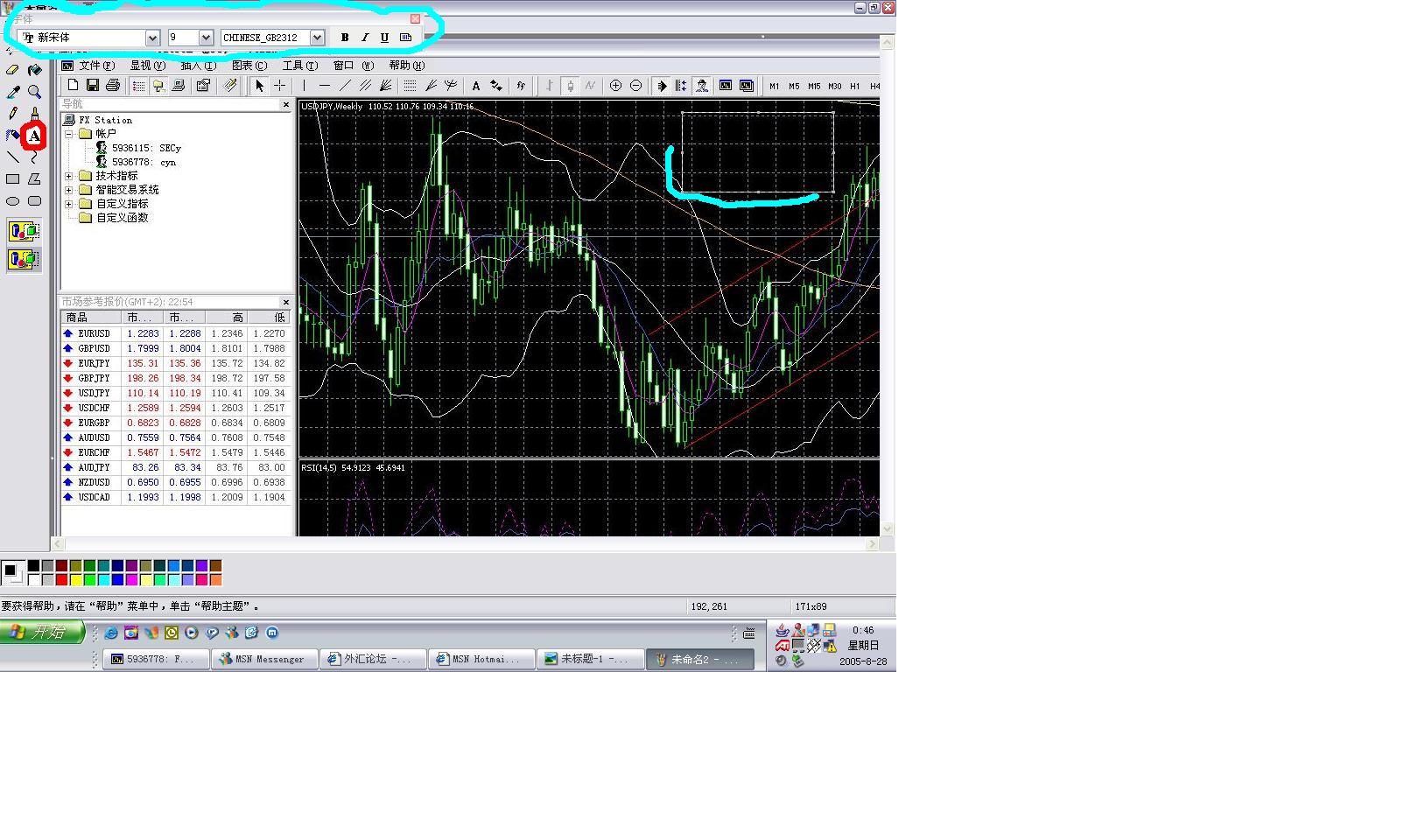This screenshot has height=840, width=1418.
Task: Expand the 技术指标 folder
Action: coord(69,176)
